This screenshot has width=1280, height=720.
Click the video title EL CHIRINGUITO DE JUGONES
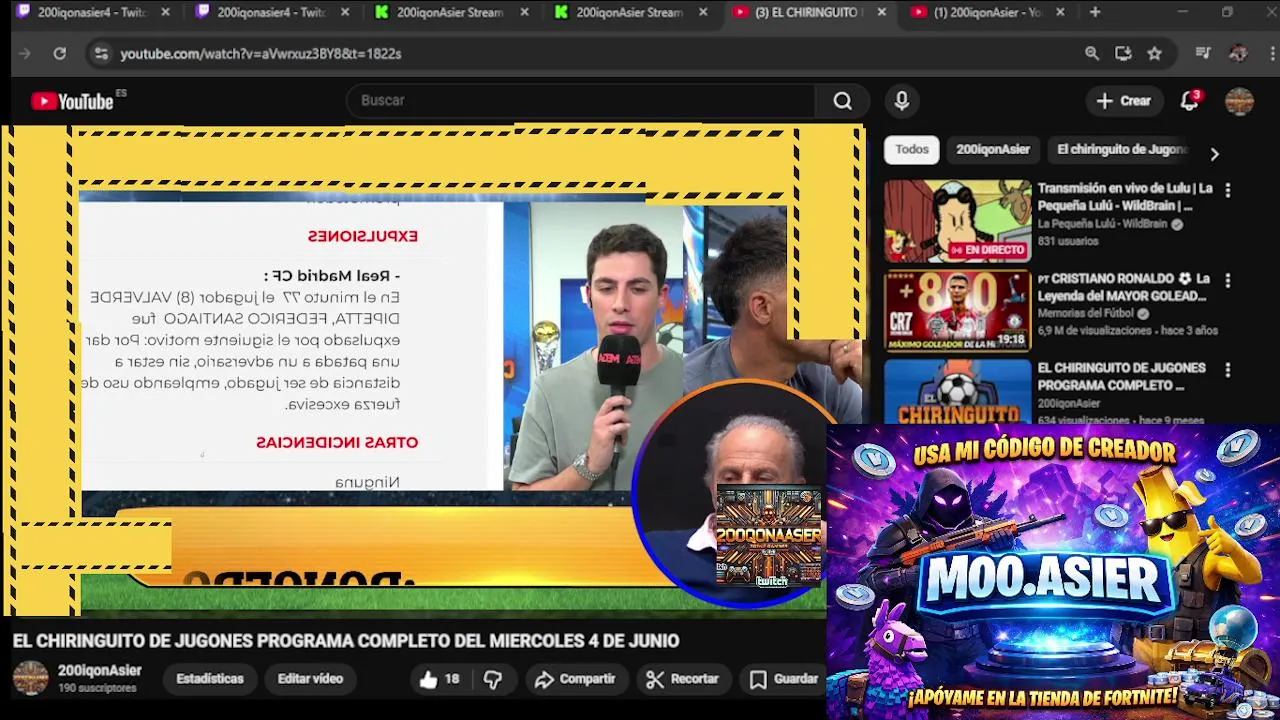[346, 641]
